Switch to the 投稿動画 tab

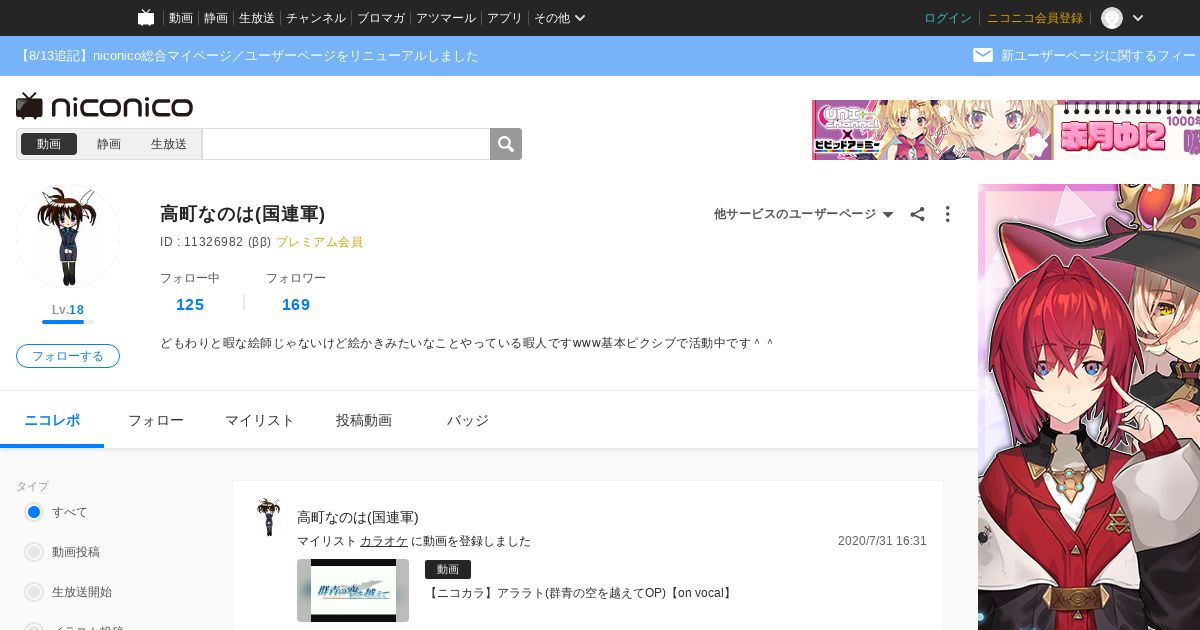(364, 420)
